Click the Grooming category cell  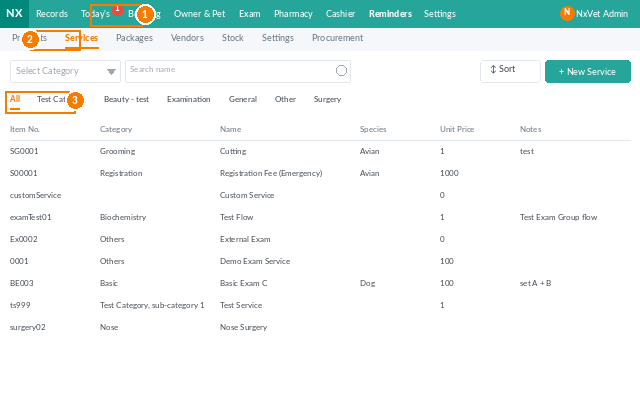tap(118, 151)
